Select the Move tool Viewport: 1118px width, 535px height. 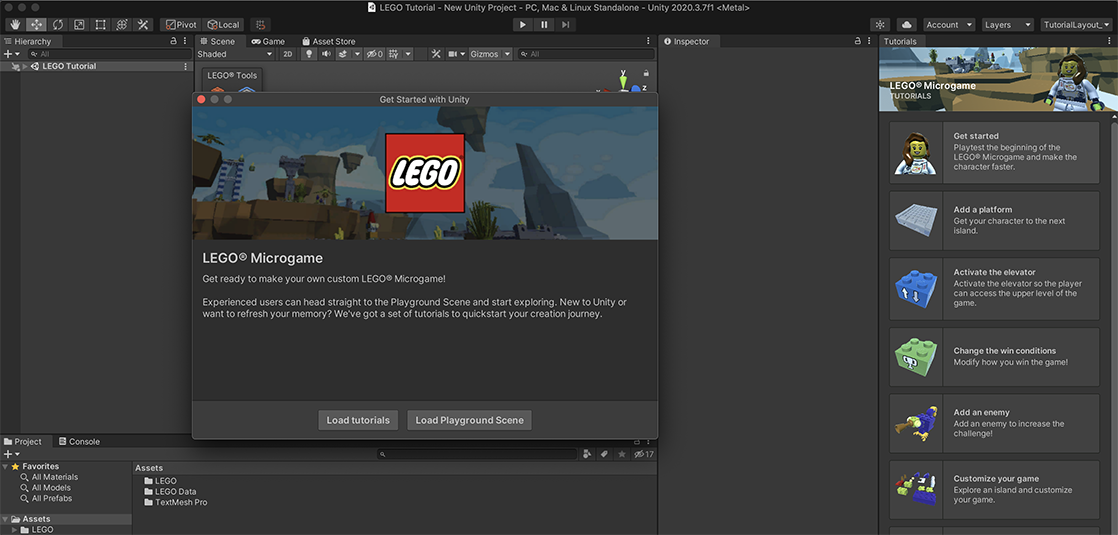tap(37, 24)
